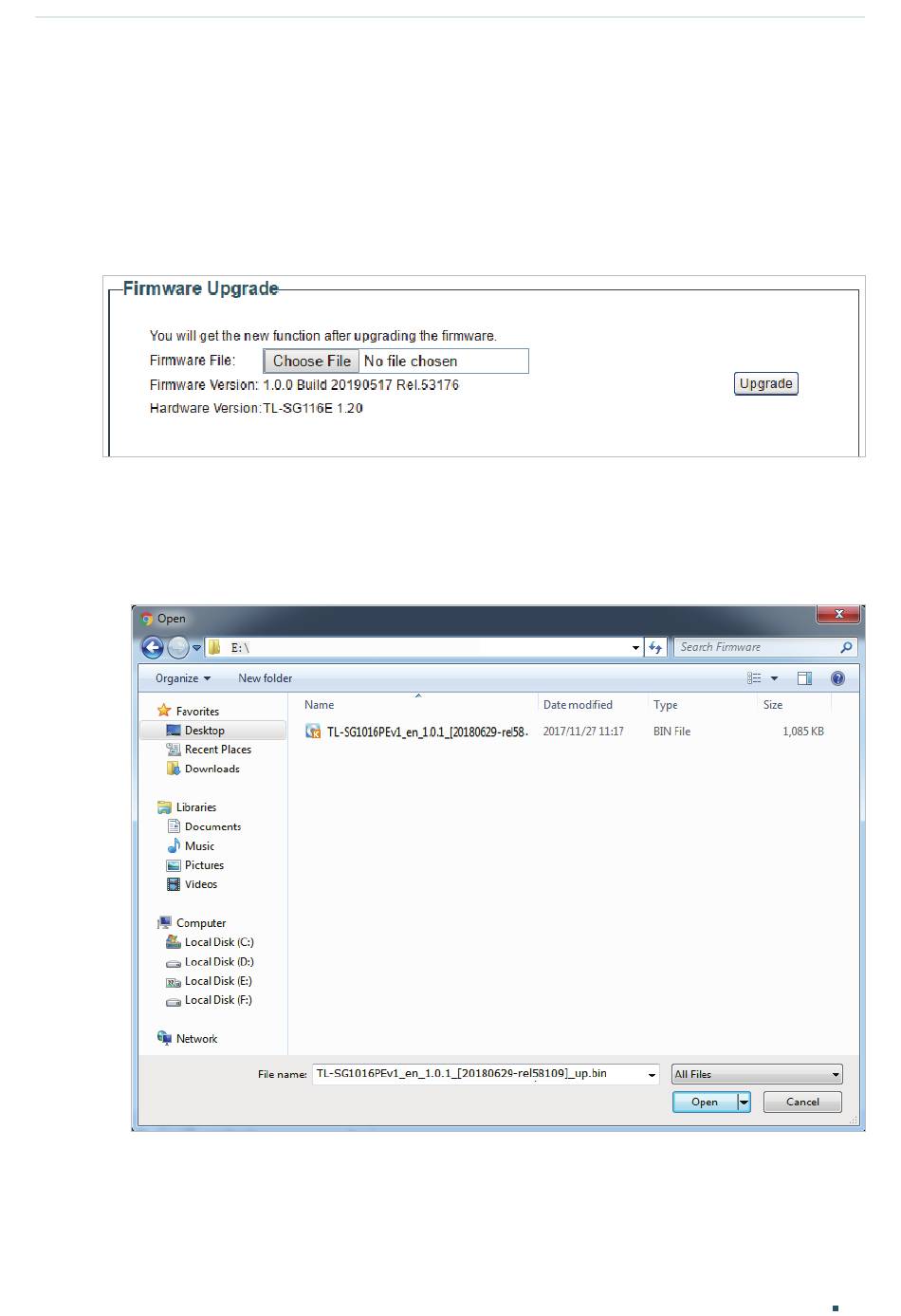The image size is (901, 1316).
Task: Click the Documents library icon
Action: [x=174, y=826]
